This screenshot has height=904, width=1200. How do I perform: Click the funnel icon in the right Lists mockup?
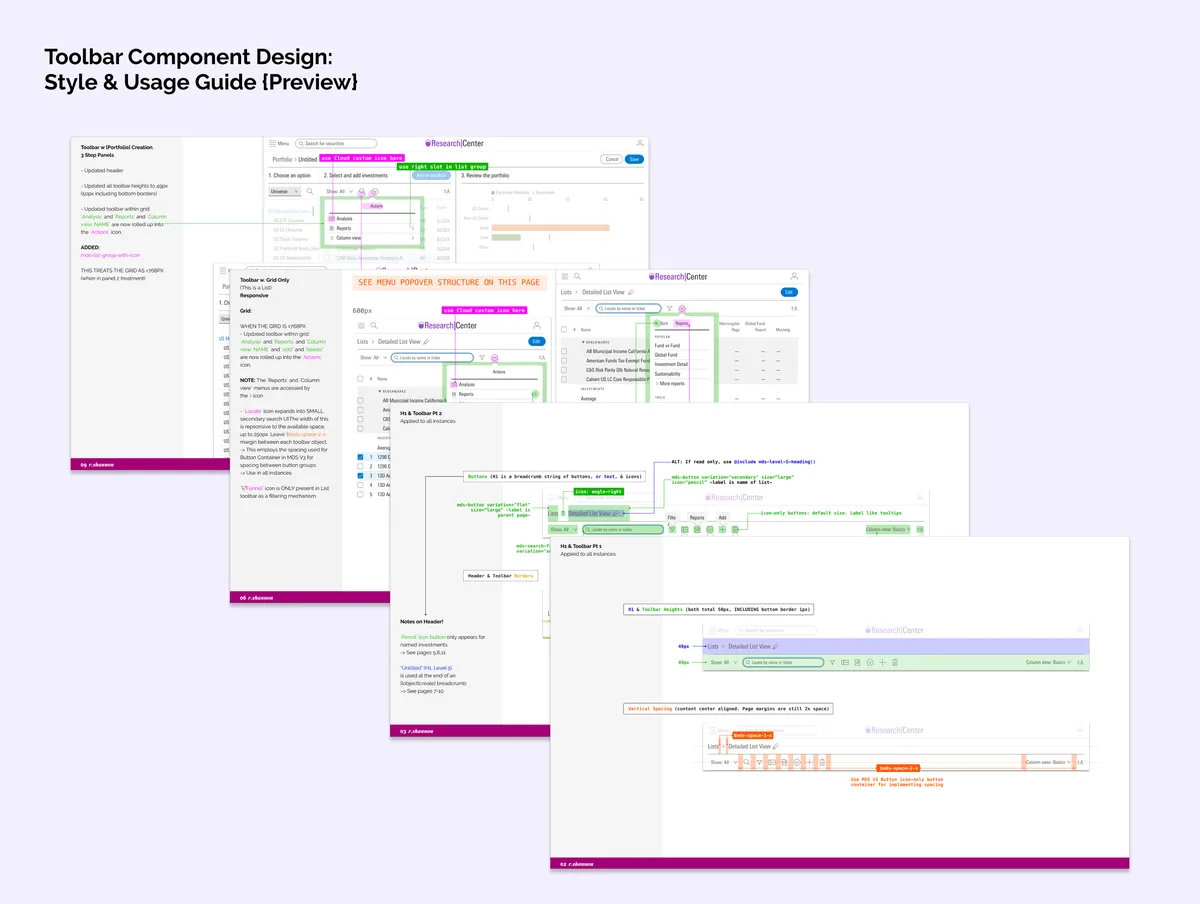[x=670, y=309]
